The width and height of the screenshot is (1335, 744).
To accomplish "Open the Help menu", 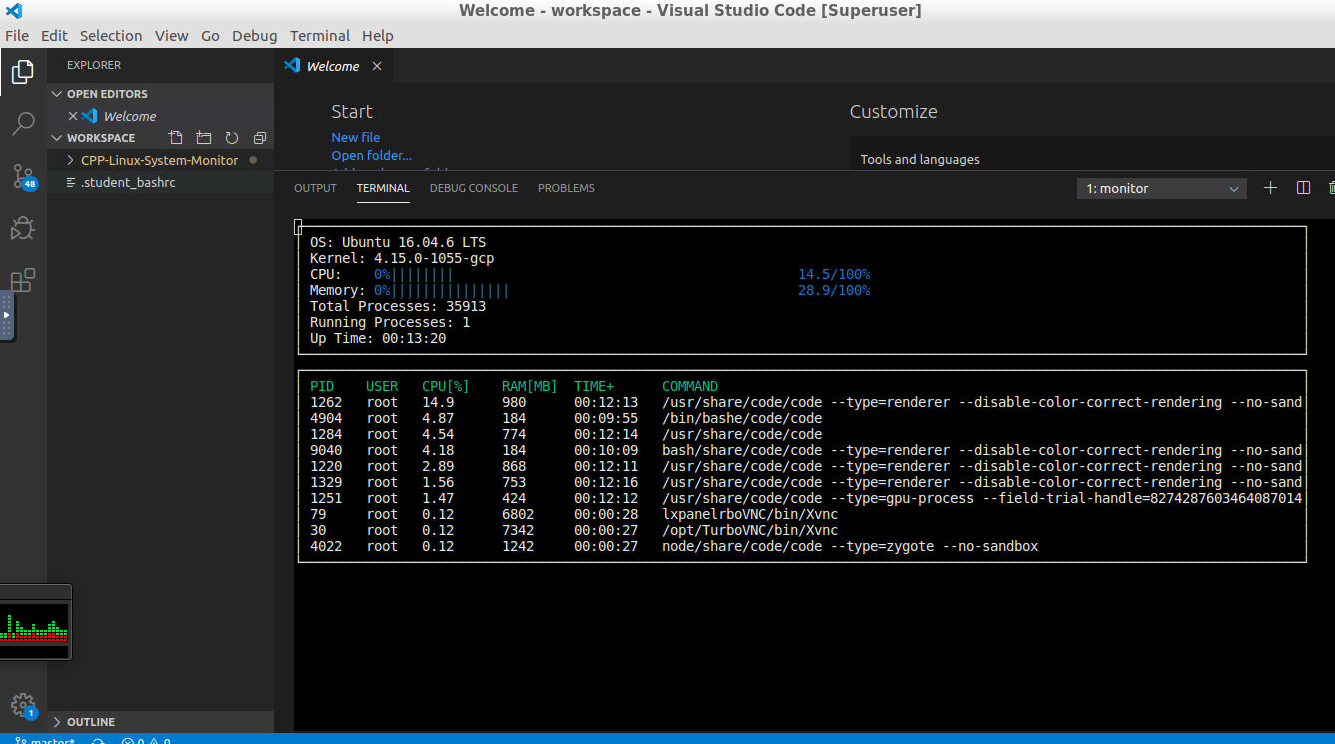I will click(x=378, y=35).
